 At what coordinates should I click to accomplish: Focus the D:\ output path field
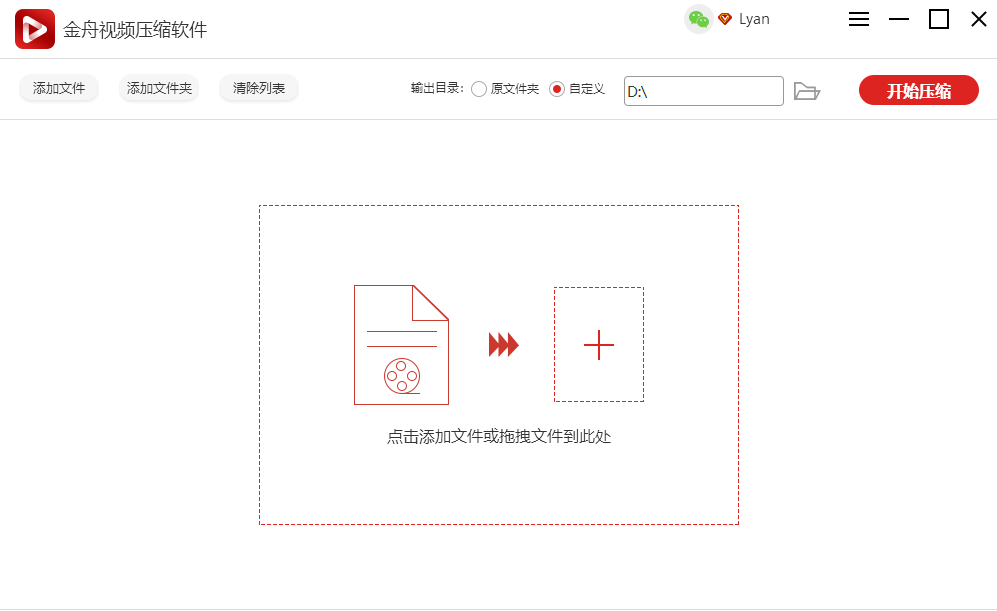click(704, 91)
